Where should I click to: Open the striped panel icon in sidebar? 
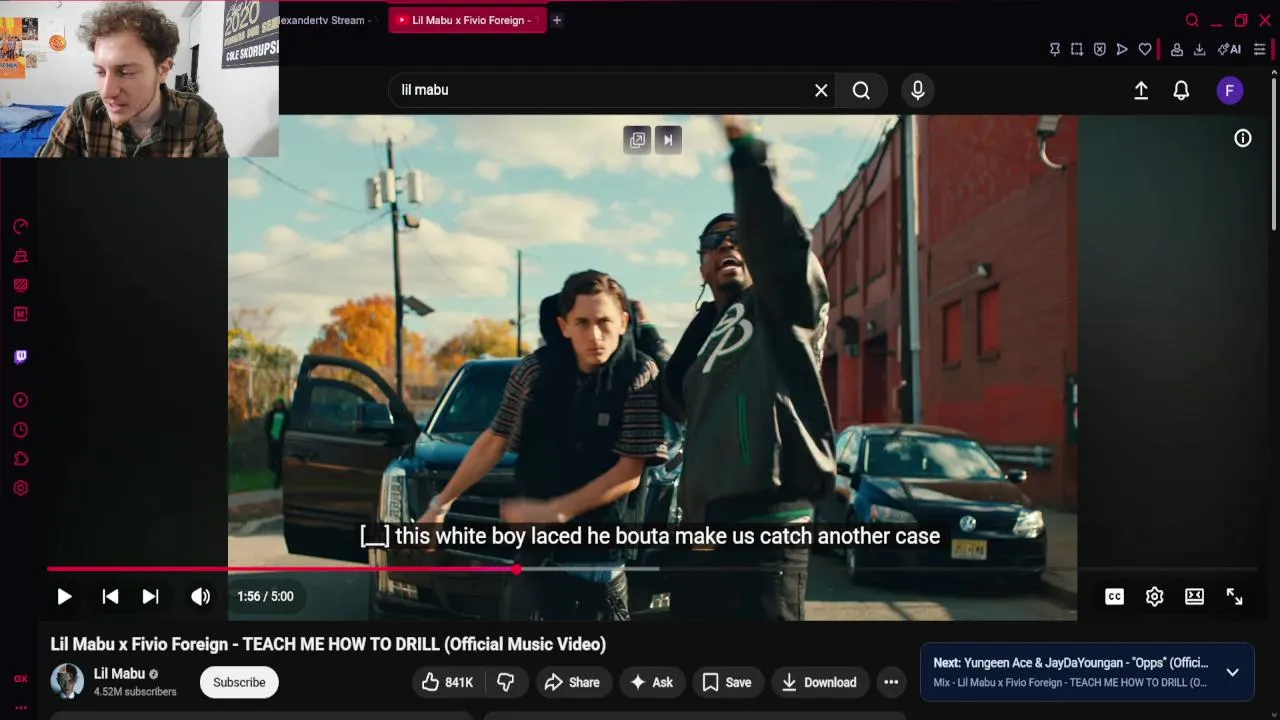click(20, 285)
